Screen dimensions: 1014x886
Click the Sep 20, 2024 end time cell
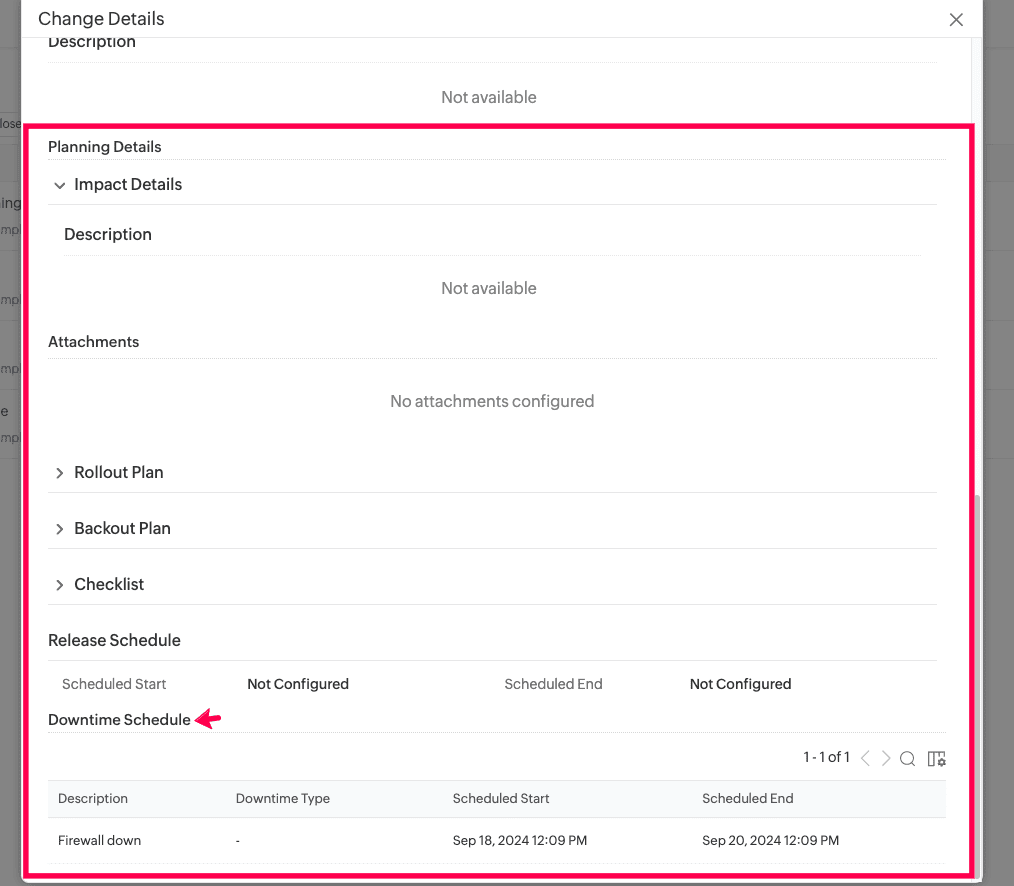[770, 841]
